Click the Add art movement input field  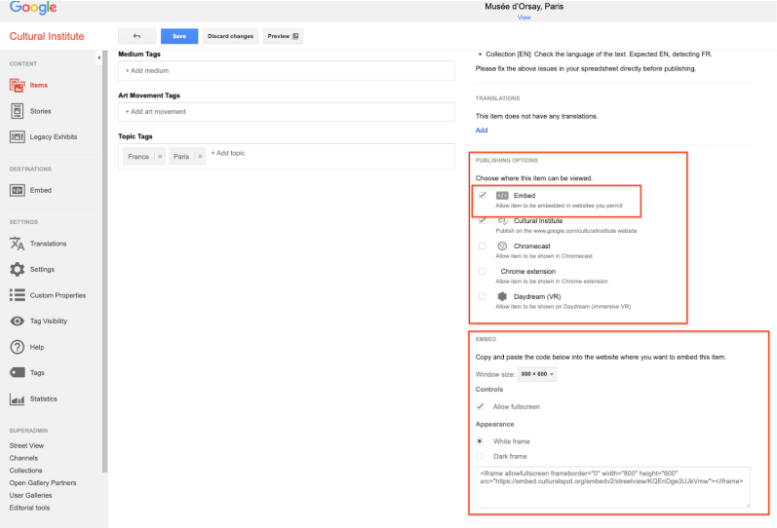pos(286,112)
